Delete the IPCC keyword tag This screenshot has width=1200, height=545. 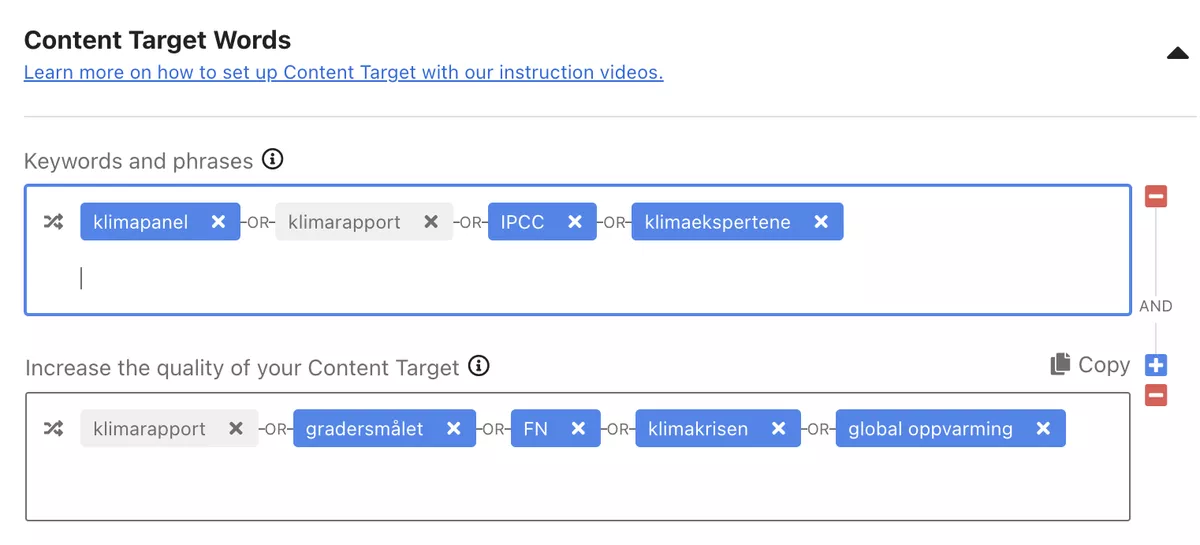point(575,222)
